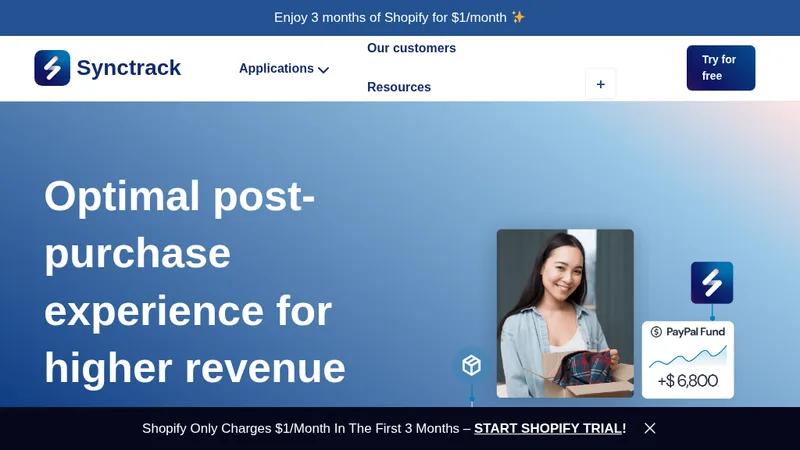Click the hero headline Optimal post-purchase experience
This screenshot has height=450, width=800.
point(195,282)
